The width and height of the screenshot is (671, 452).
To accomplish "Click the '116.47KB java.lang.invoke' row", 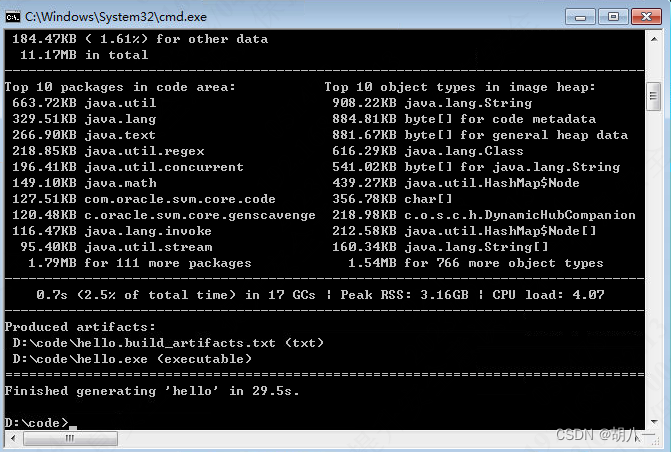I will pos(112,231).
